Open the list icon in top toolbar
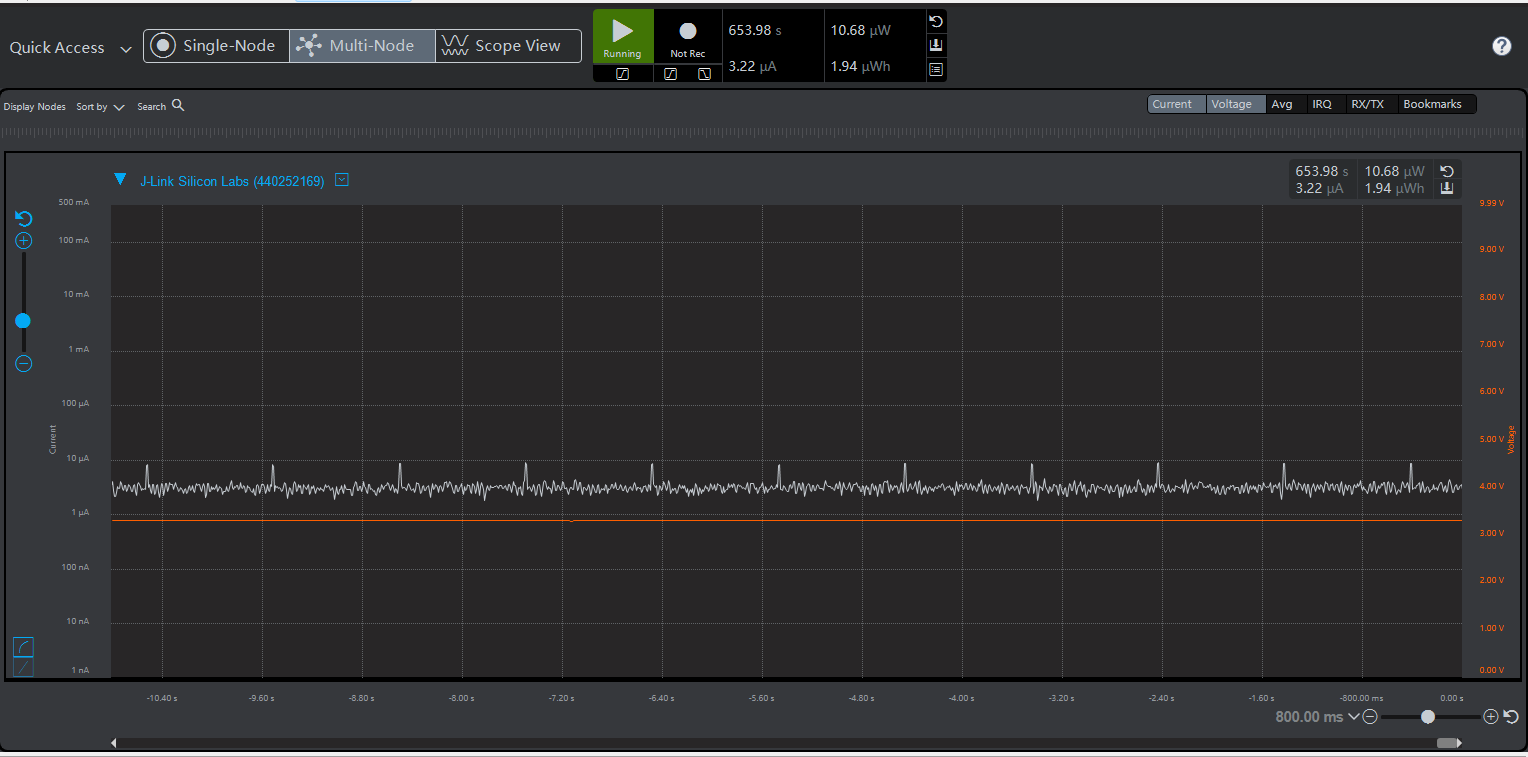The image size is (1528, 757). [936, 70]
